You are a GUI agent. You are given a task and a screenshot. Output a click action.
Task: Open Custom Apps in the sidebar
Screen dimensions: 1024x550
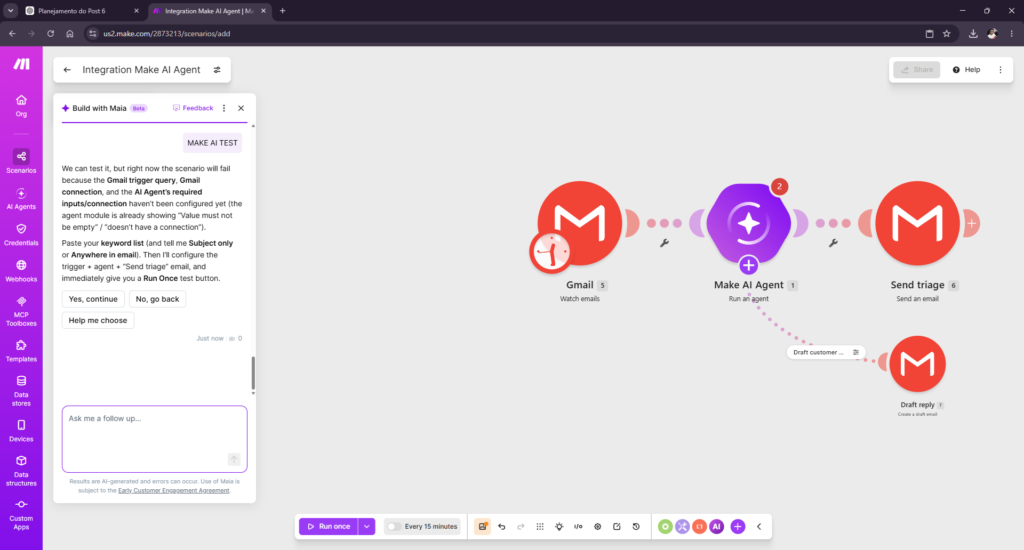[x=21, y=515]
